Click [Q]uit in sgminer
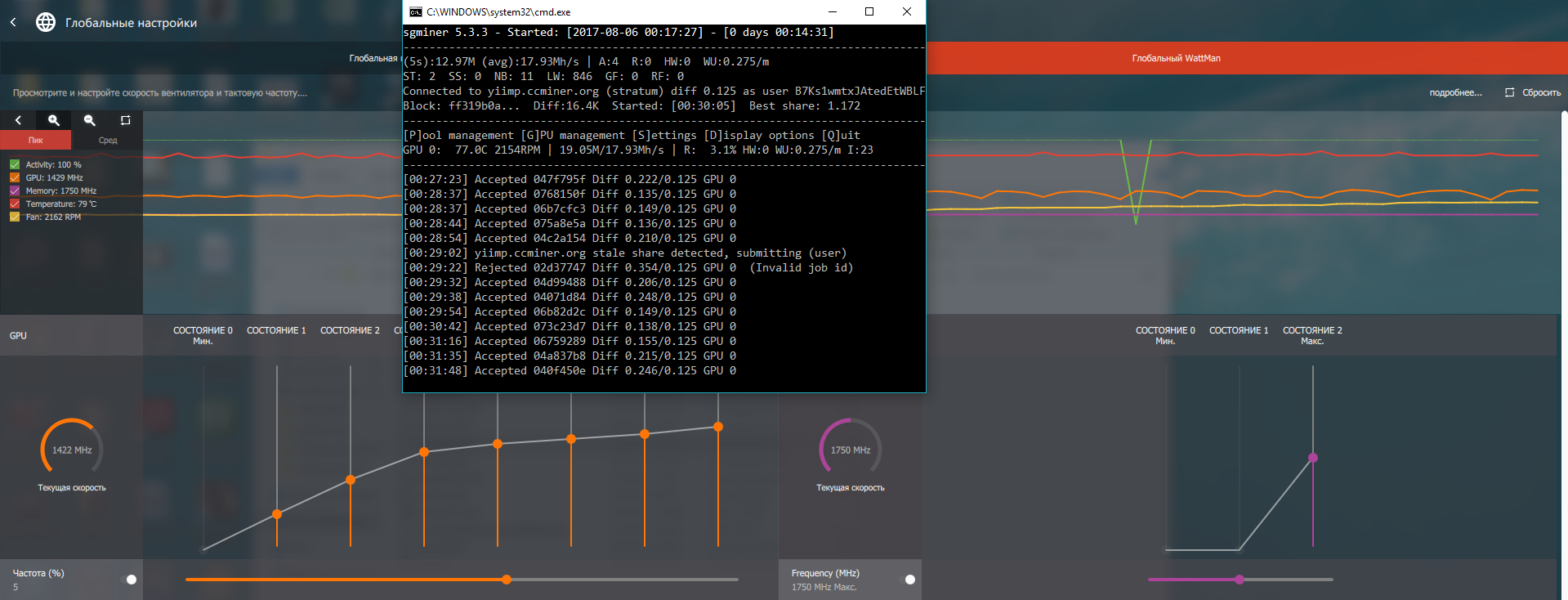Image resolution: width=1568 pixels, height=600 pixels. 841,135
